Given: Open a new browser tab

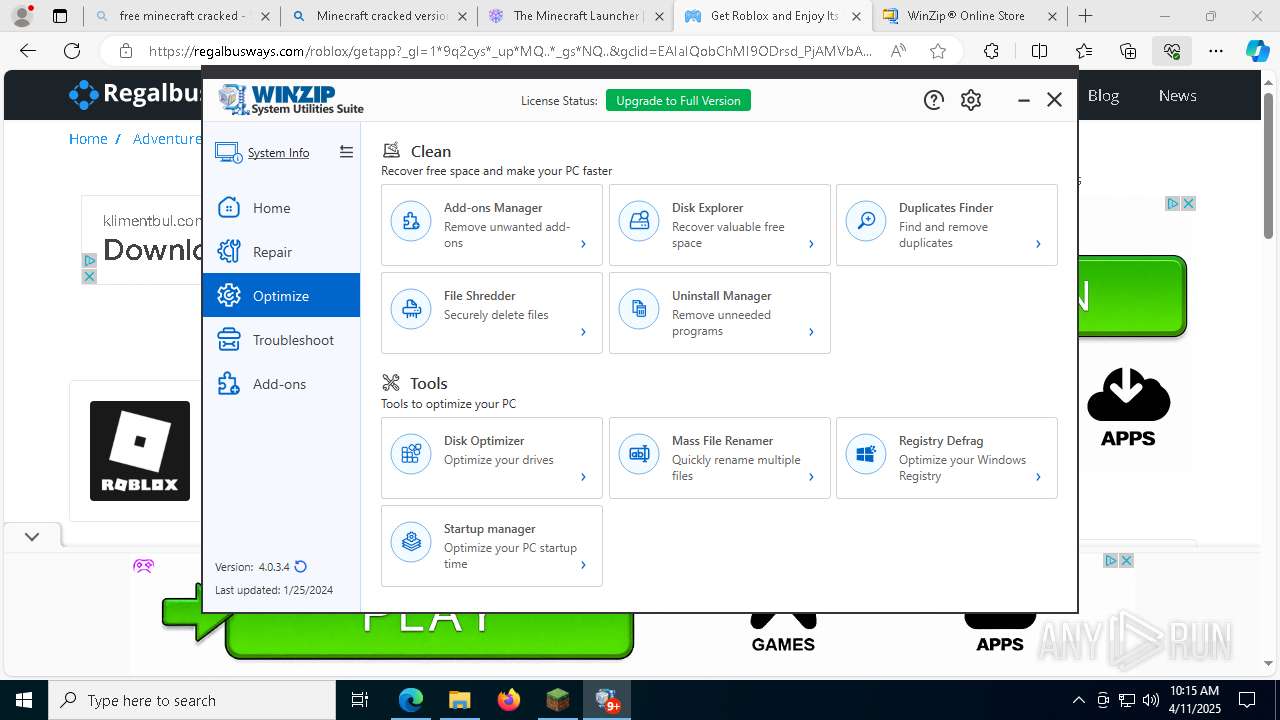Looking at the screenshot, I should click(x=1085, y=16).
